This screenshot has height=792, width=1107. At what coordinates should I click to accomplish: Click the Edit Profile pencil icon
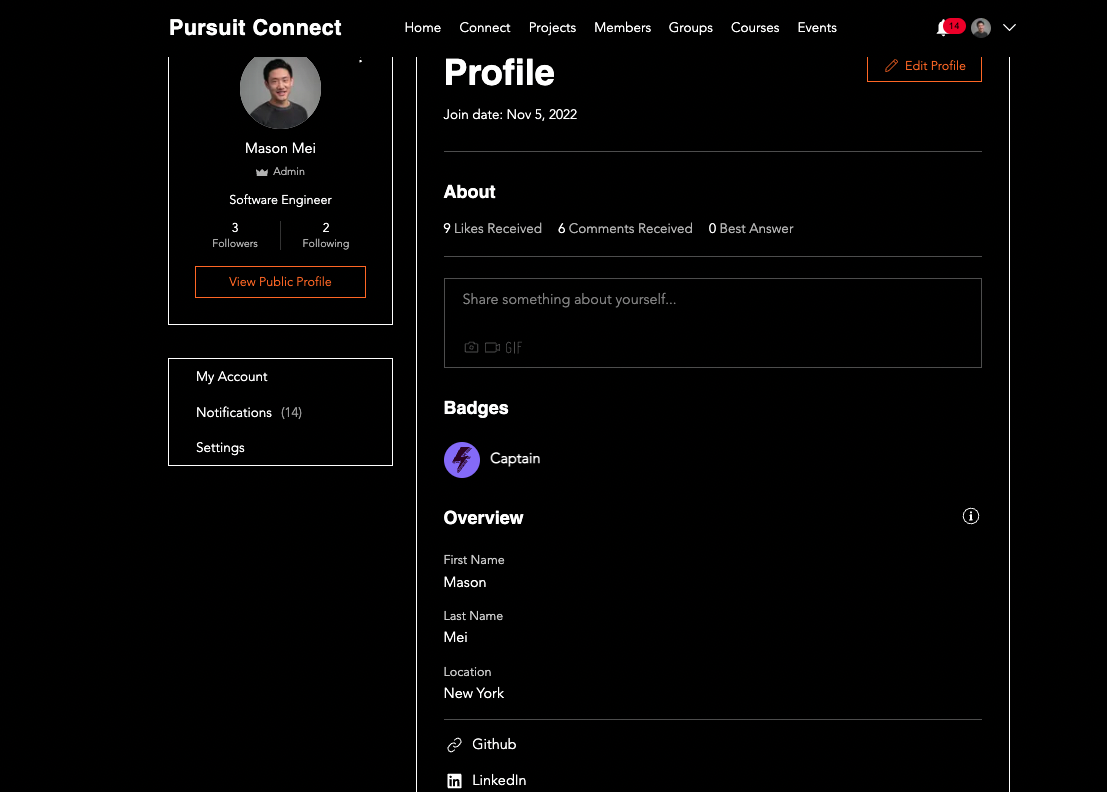(x=890, y=65)
